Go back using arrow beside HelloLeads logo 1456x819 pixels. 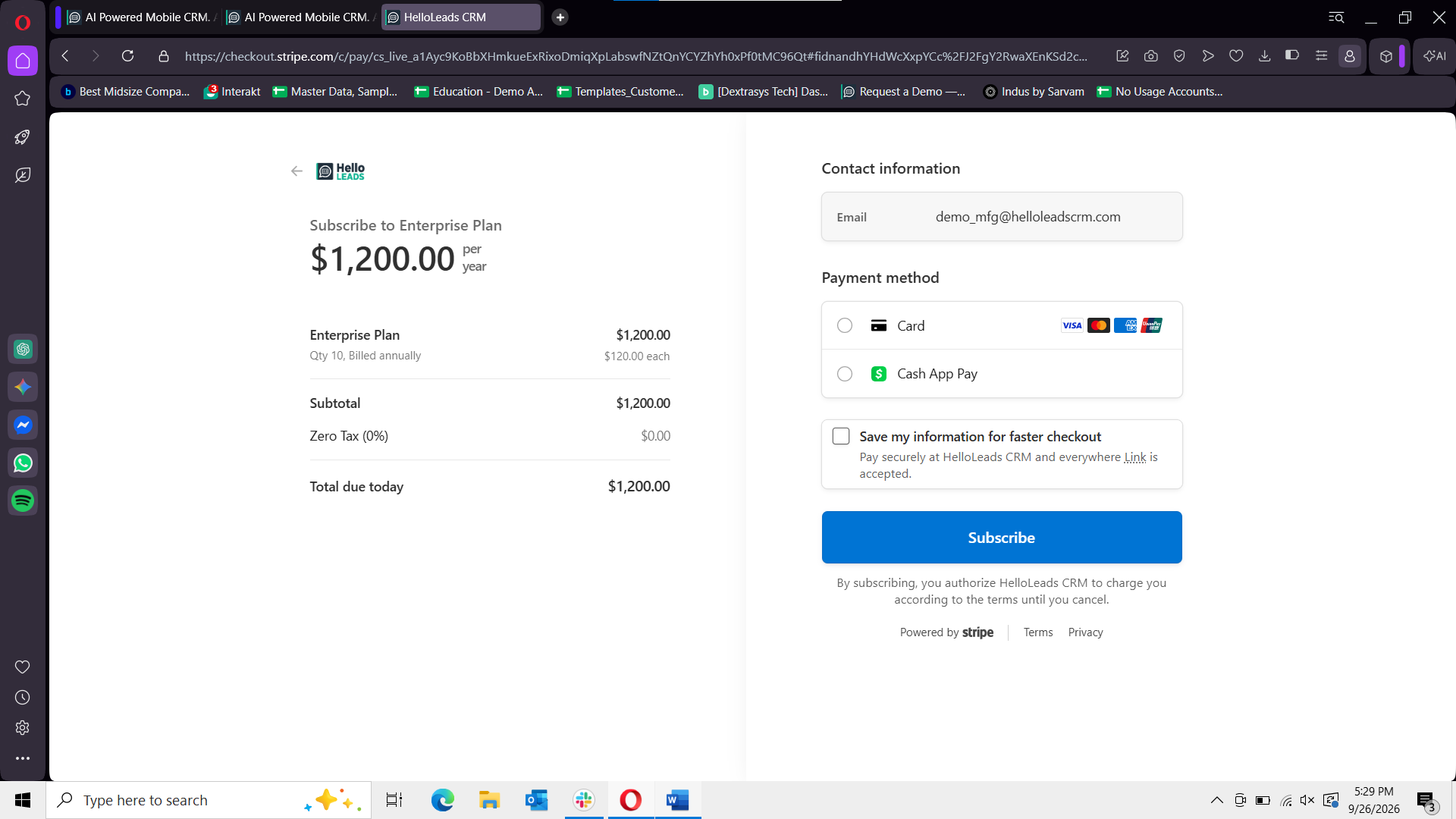[297, 171]
